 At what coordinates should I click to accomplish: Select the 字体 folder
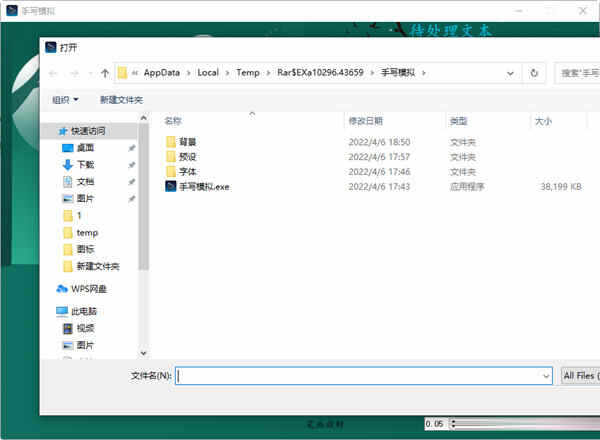pos(181,171)
